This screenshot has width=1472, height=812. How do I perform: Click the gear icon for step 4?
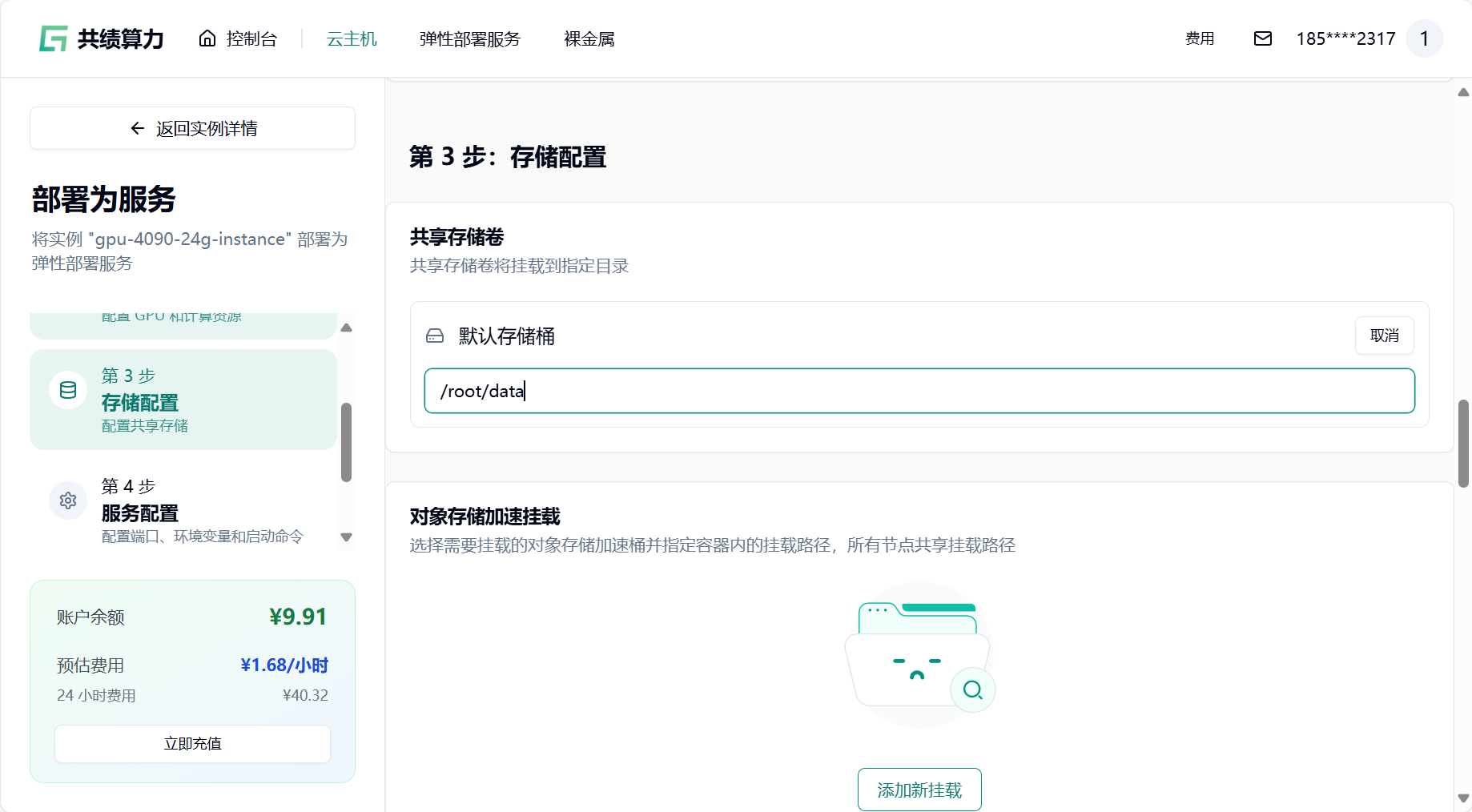(x=68, y=500)
